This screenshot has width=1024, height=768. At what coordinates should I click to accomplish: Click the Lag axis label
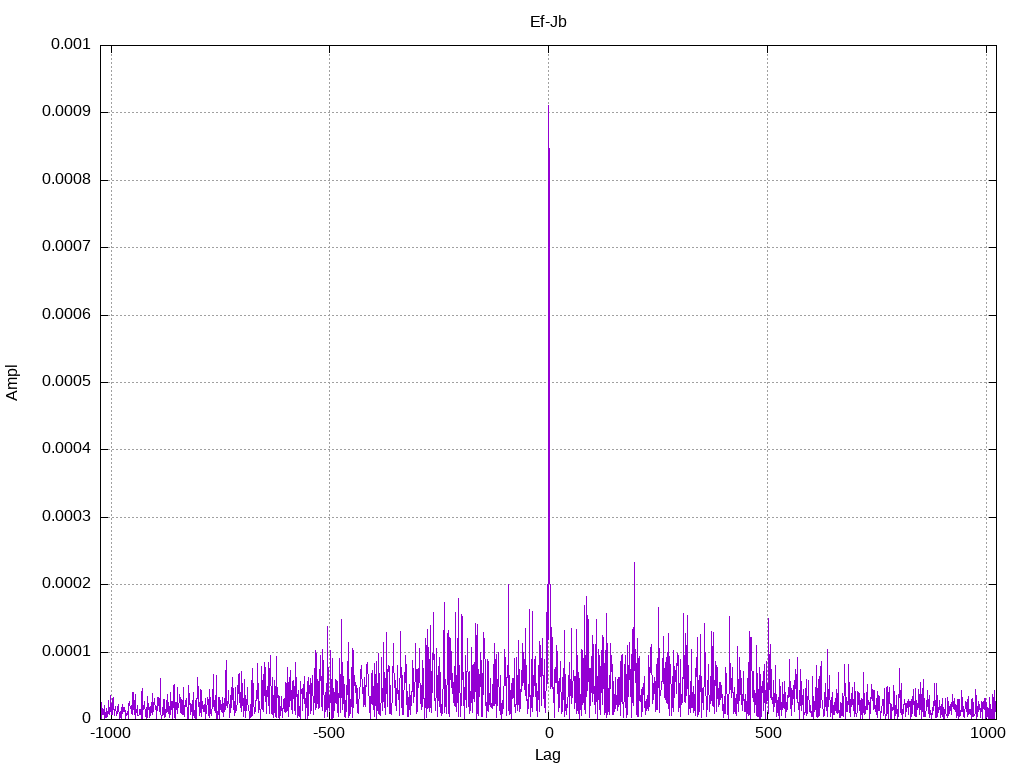click(x=548, y=755)
